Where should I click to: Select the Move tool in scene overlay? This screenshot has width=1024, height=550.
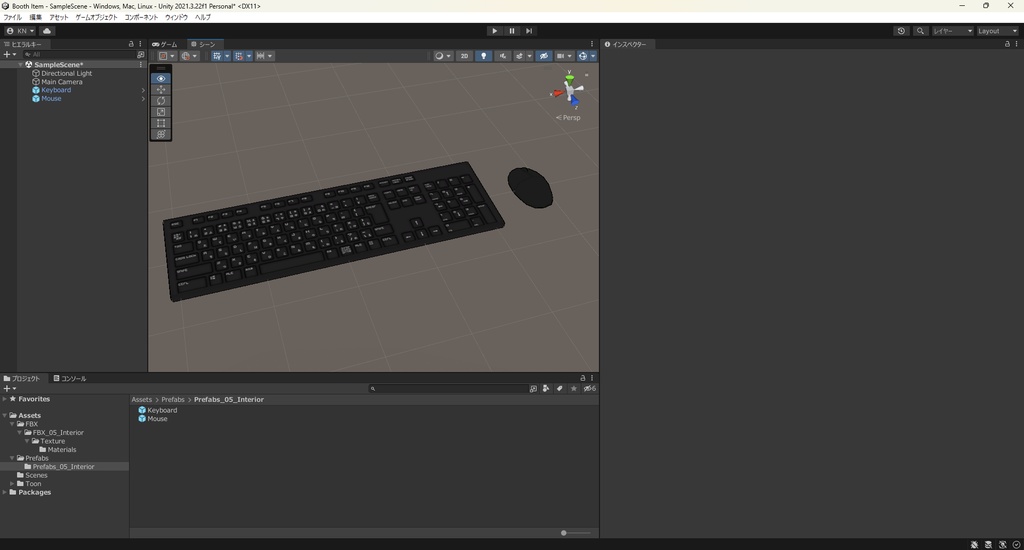coord(161,89)
